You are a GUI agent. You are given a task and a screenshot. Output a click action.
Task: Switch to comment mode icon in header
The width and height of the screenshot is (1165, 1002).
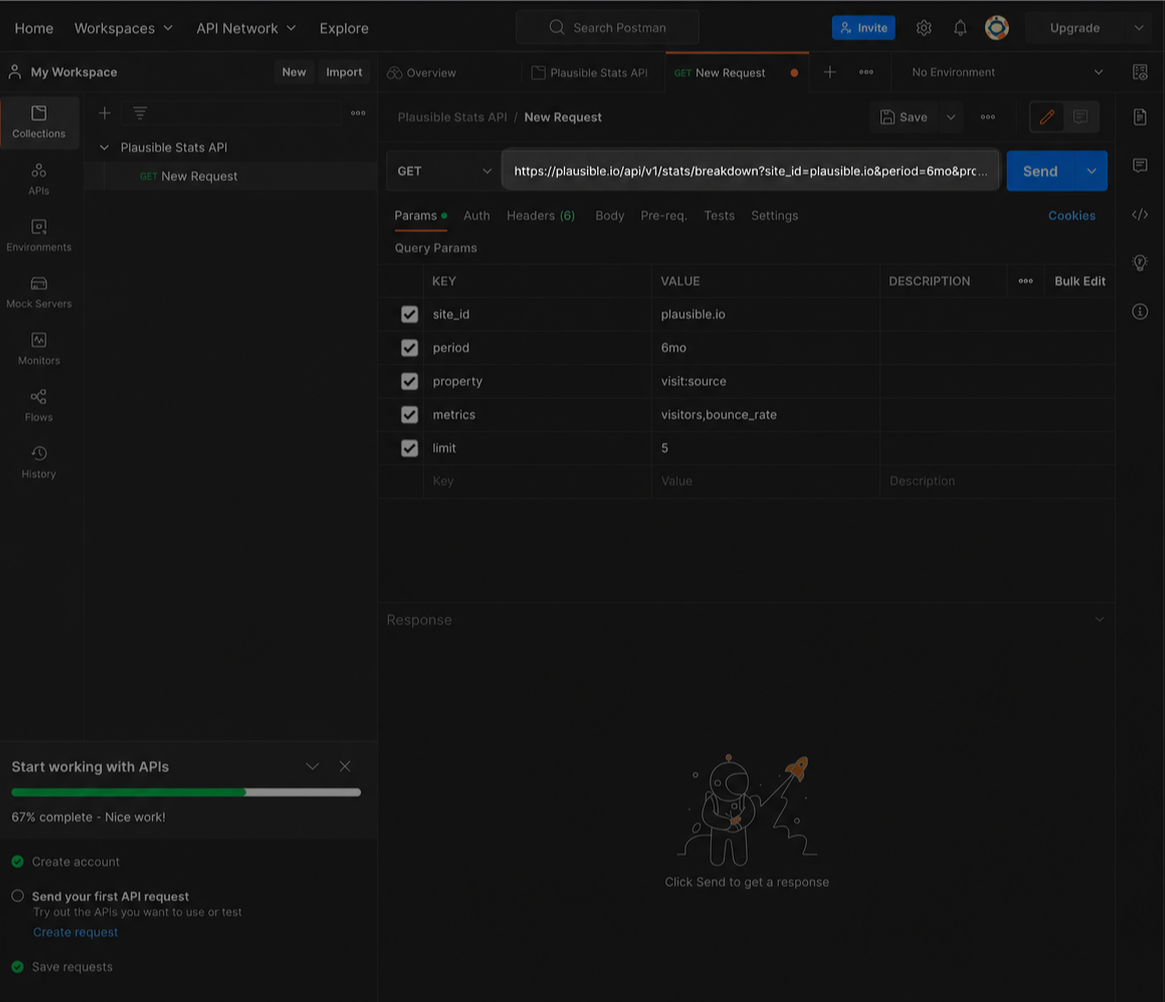1080,117
